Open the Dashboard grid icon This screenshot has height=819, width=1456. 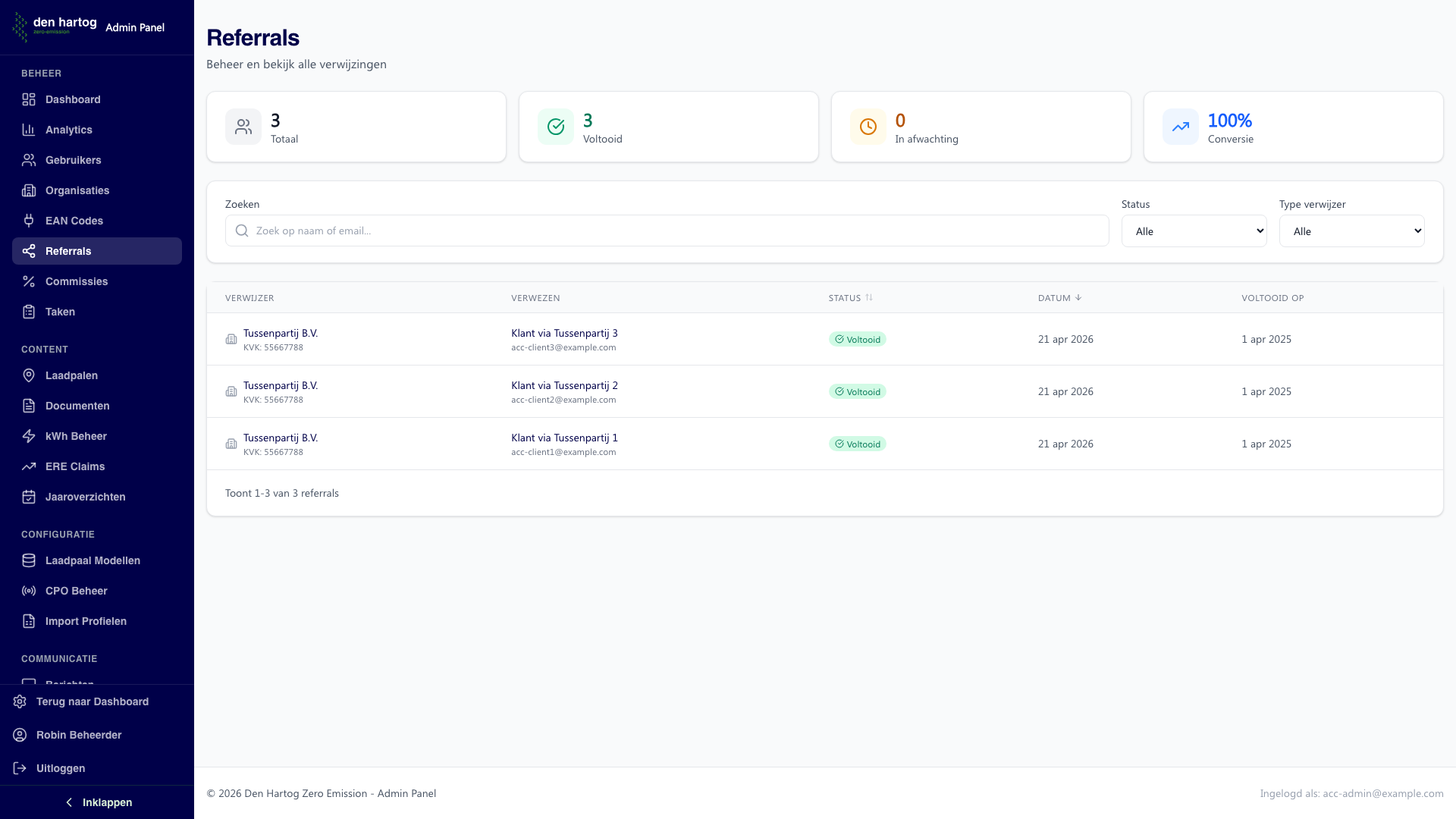click(x=29, y=99)
